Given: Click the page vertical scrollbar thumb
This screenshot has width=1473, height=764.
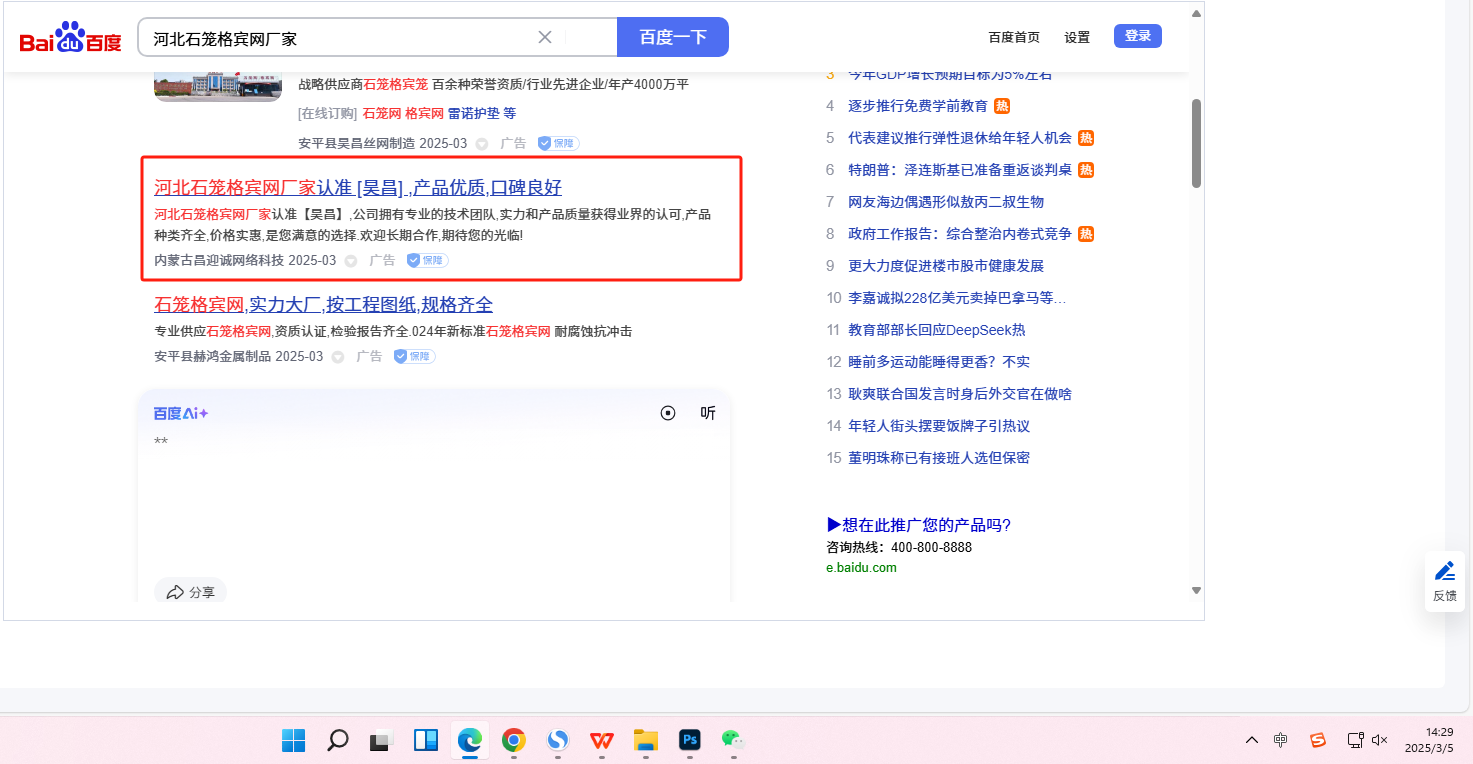Looking at the screenshot, I should click(1196, 143).
